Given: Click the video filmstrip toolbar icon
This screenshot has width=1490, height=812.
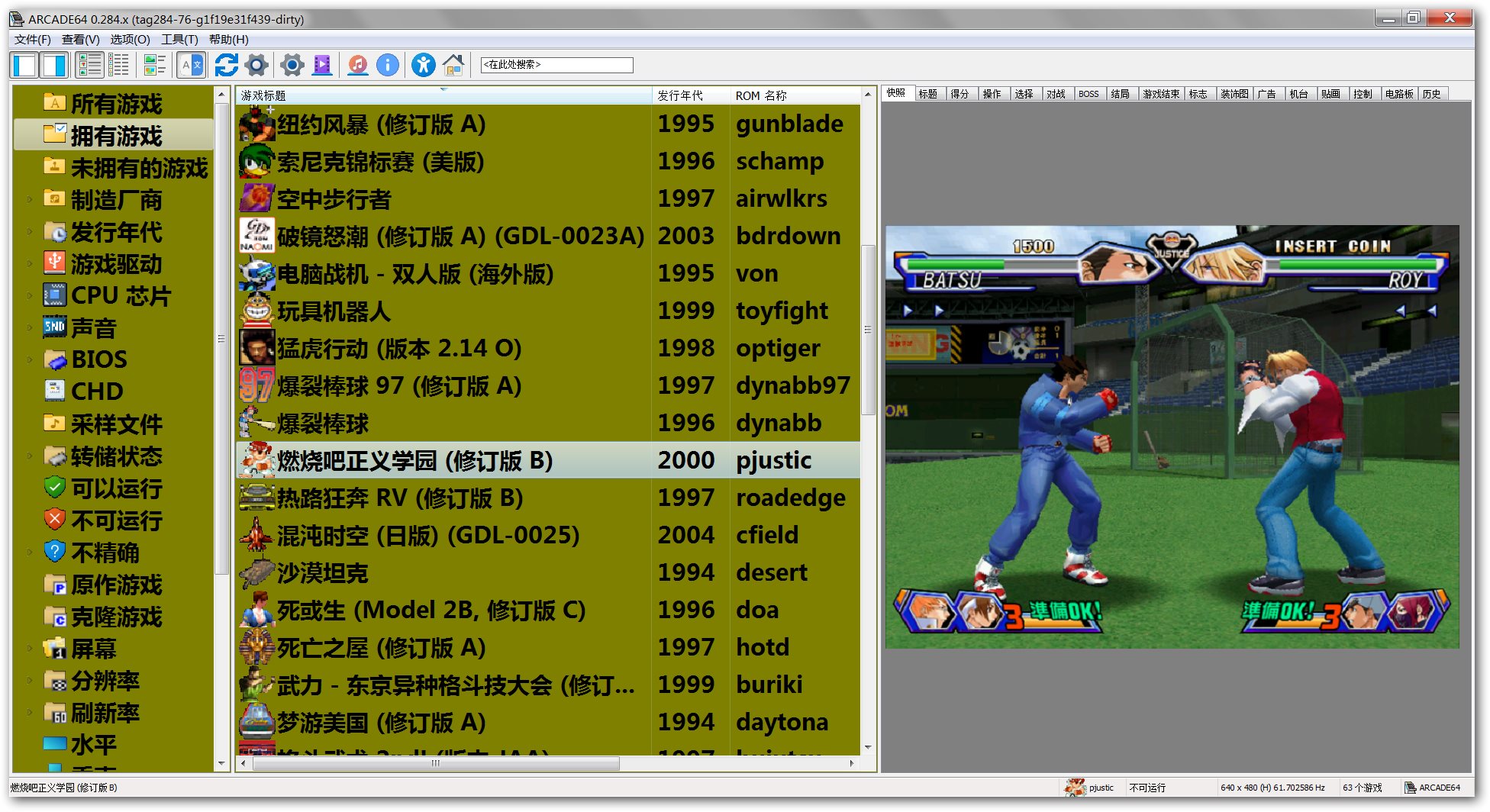Looking at the screenshot, I should 322,66.
